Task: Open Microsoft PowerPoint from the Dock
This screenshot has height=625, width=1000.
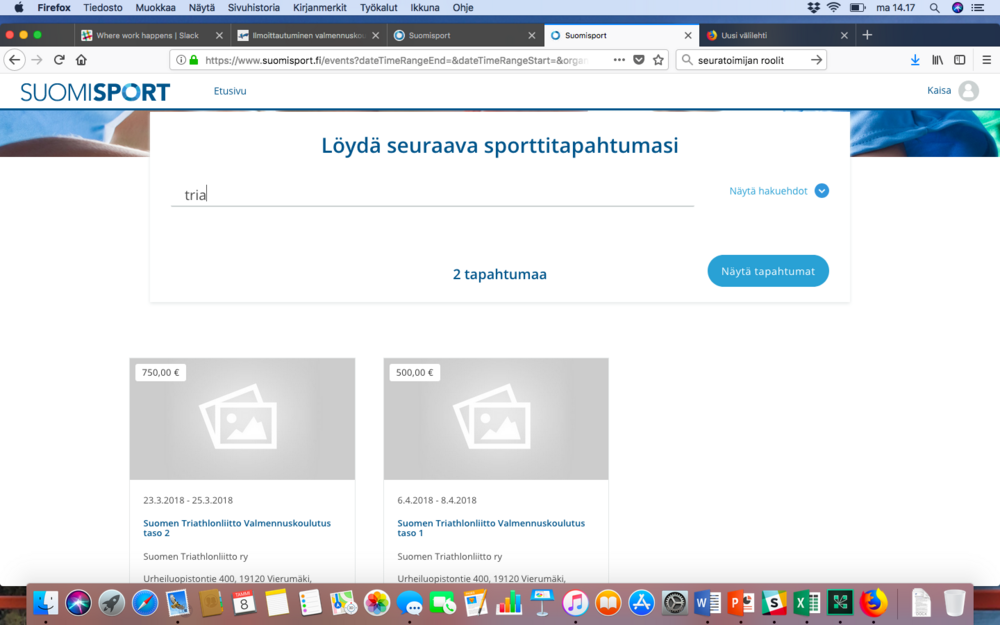Action: click(x=741, y=603)
